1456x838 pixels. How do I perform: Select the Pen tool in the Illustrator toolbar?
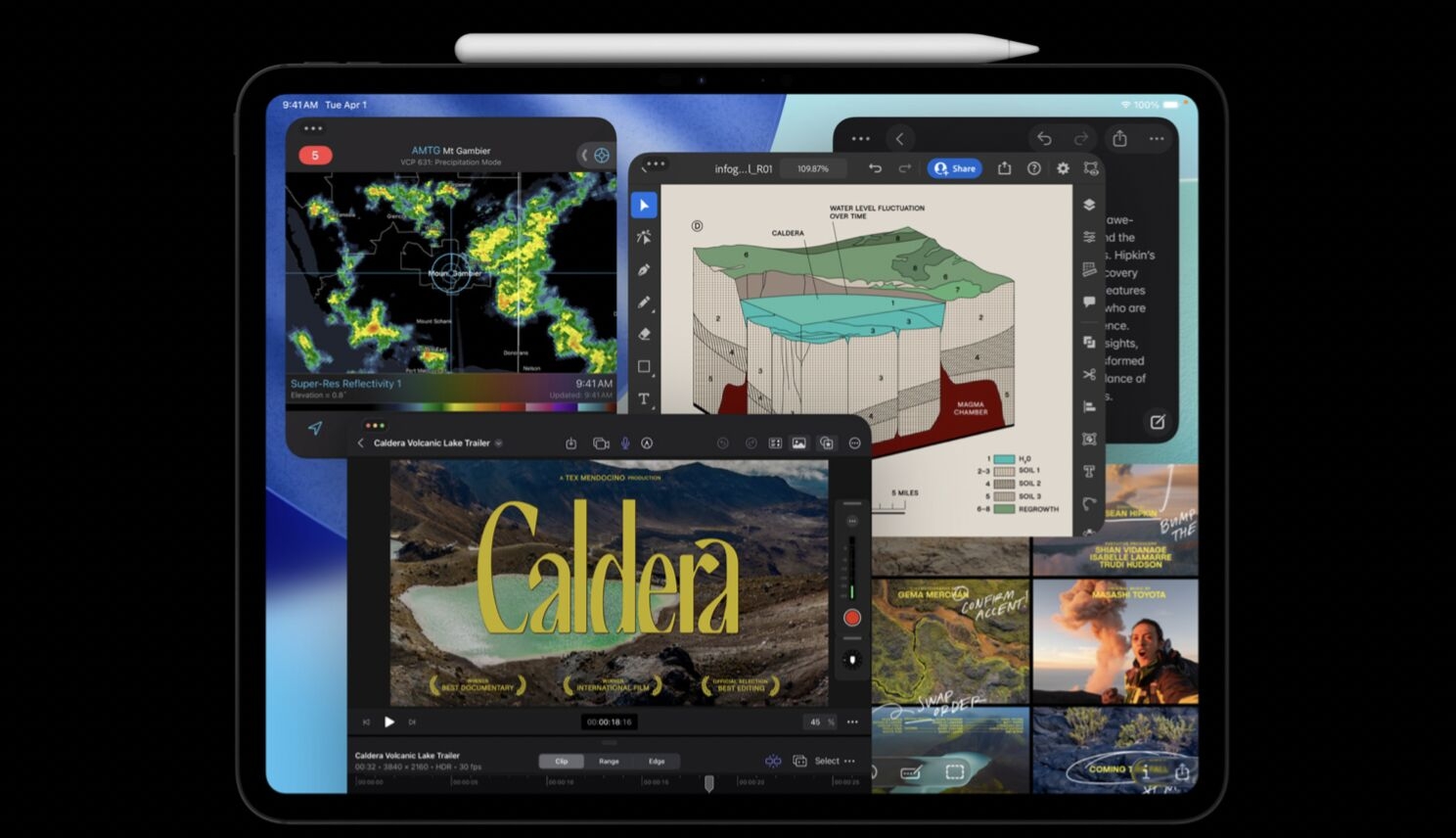coord(644,269)
